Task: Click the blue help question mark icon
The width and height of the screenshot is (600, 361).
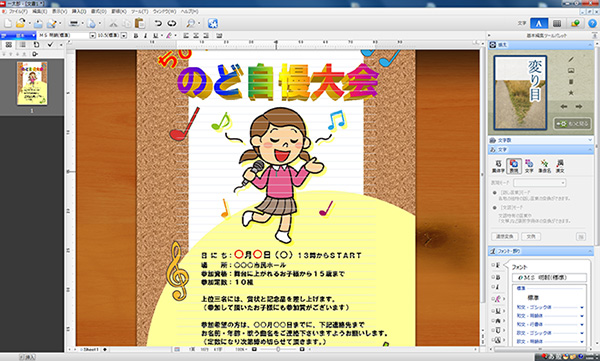Action: [x=592, y=23]
